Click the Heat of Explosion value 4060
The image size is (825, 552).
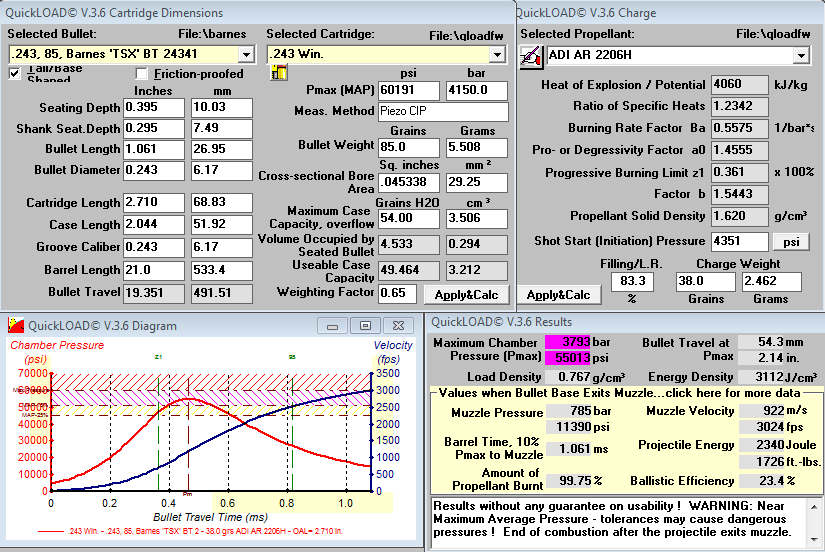pyautogui.click(x=739, y=85)
